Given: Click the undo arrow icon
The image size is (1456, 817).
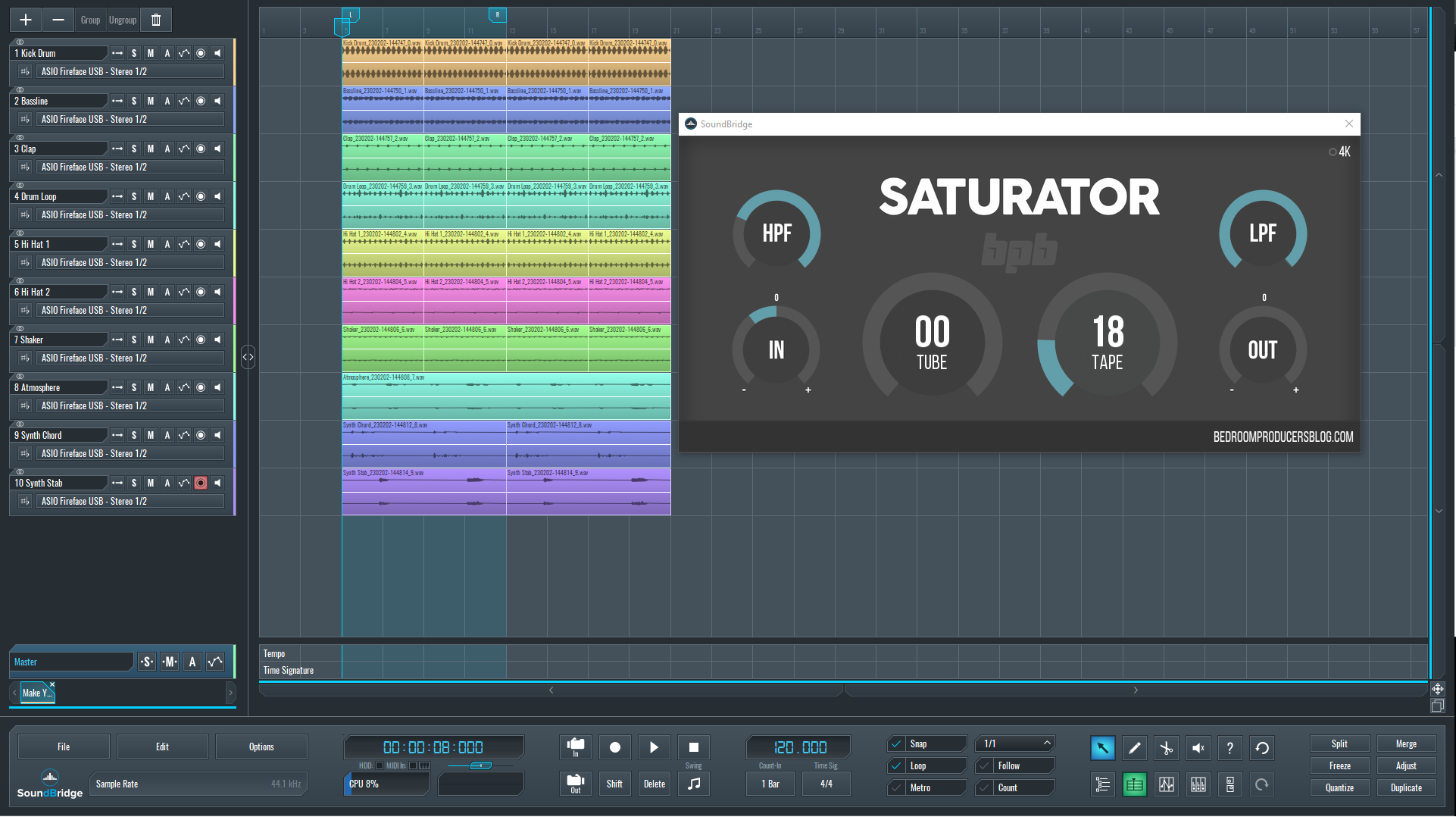Looking at the screenshot, I should [x=1262, y=748].
